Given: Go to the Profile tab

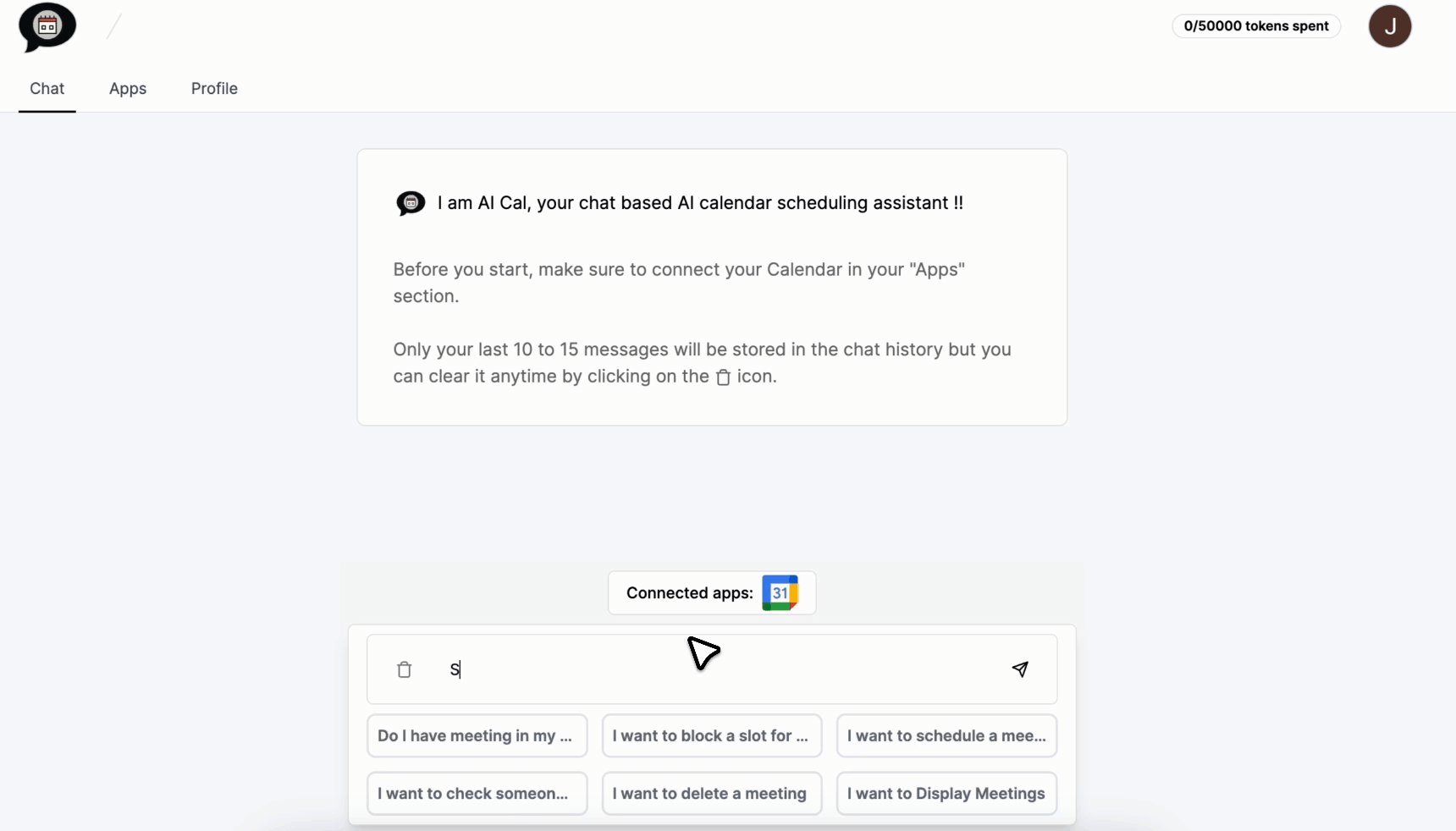Looking at the screenshot, I should (214, 89).
